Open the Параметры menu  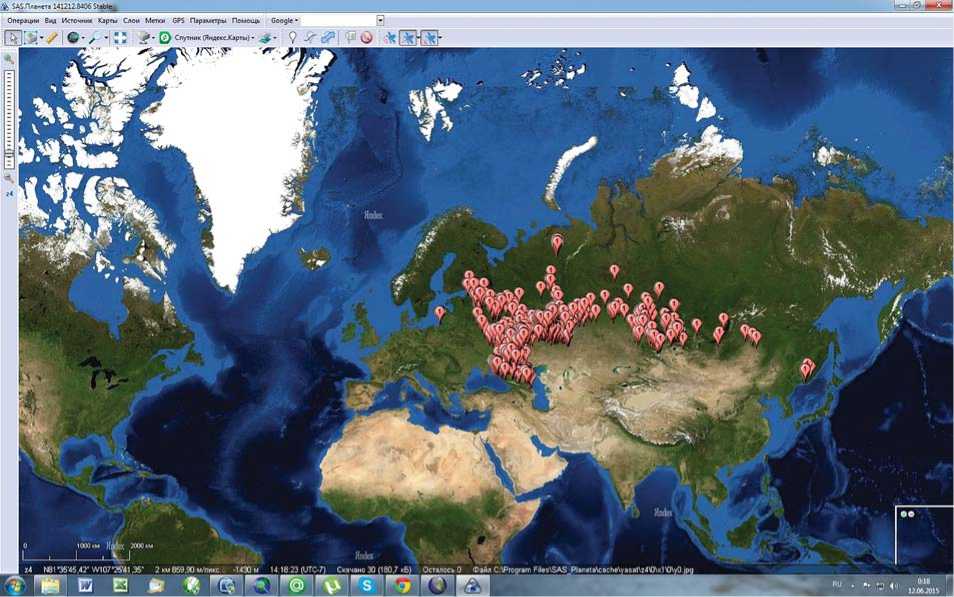click(208, 20)
